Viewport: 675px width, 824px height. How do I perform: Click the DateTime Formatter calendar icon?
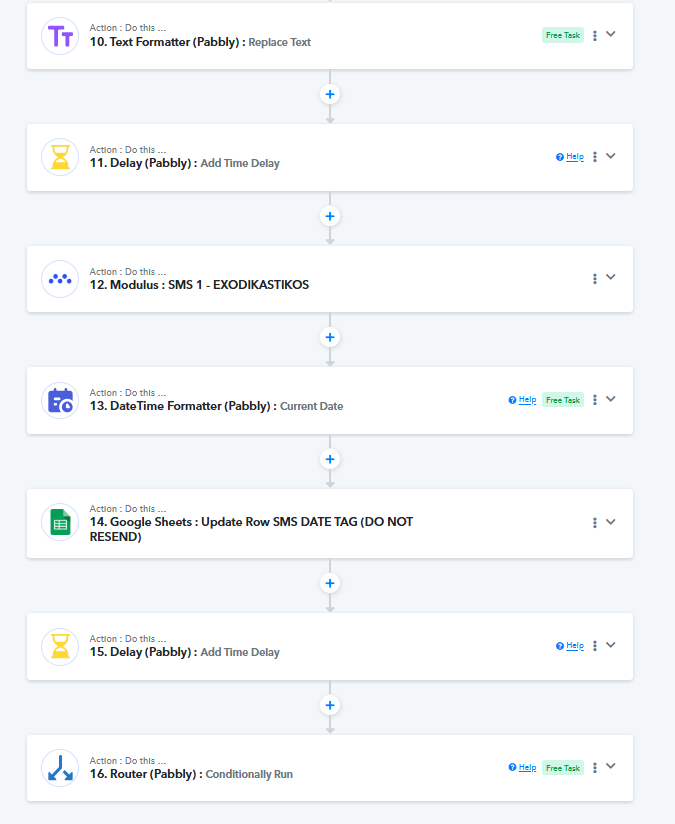(x=60, y=400)
